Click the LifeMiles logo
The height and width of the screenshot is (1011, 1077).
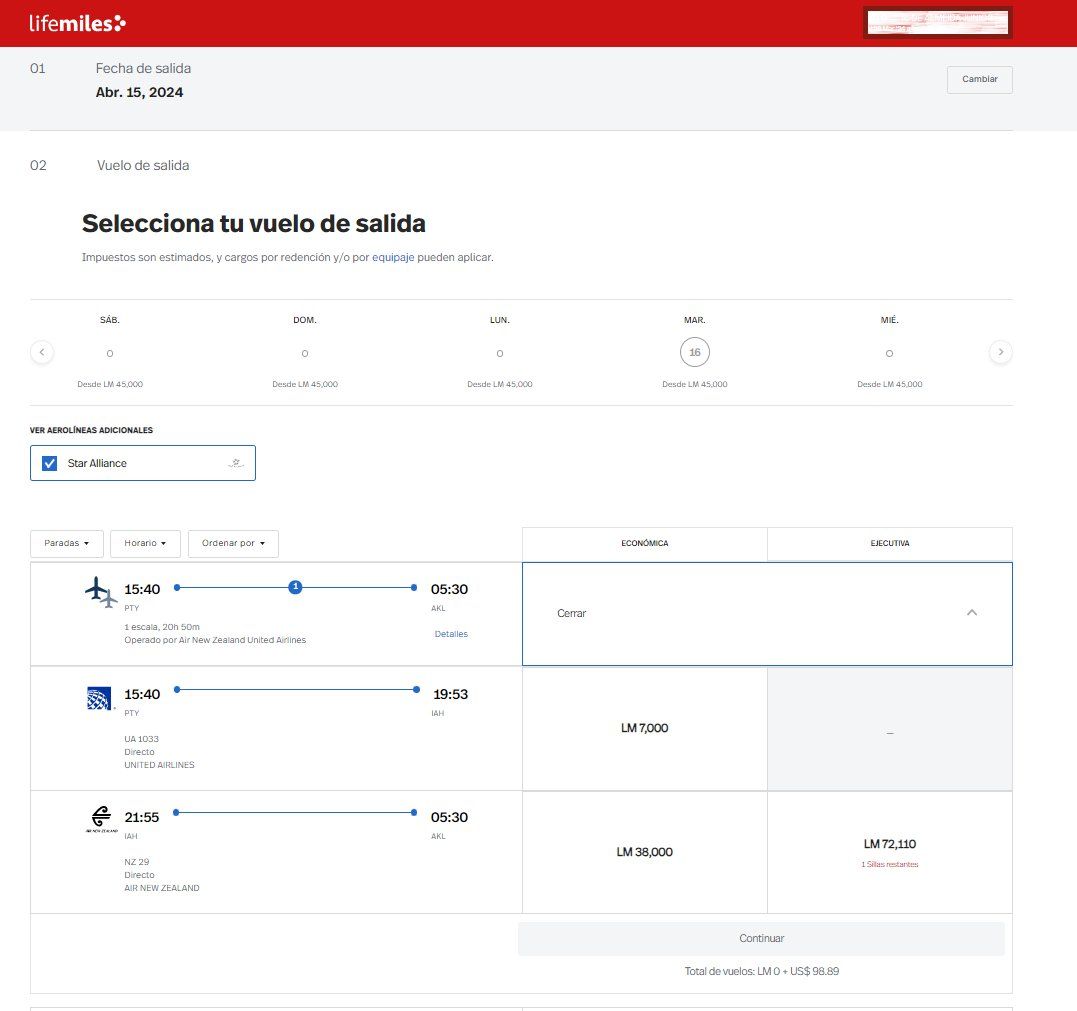coord(78,23)
